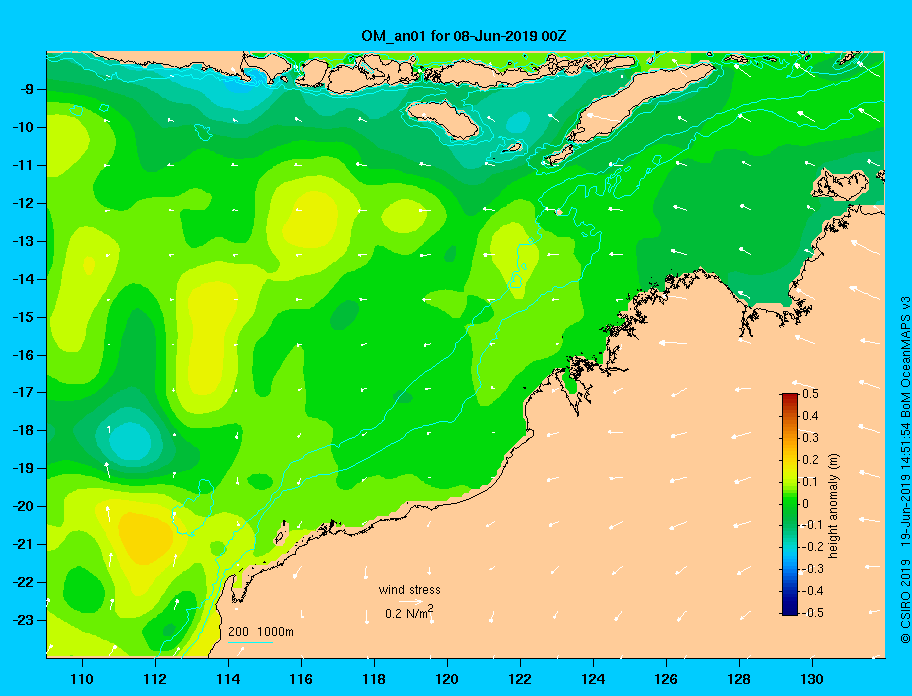Click latitude label '-12' on the axis
Image resolution: width=912 pixels, height=696 pixels.
(x=22, y=204)
